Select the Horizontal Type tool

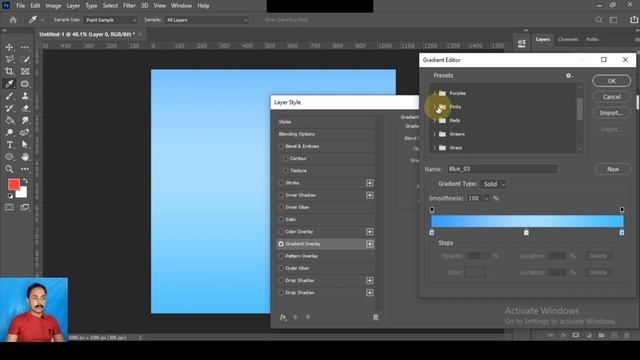[9, 144]
